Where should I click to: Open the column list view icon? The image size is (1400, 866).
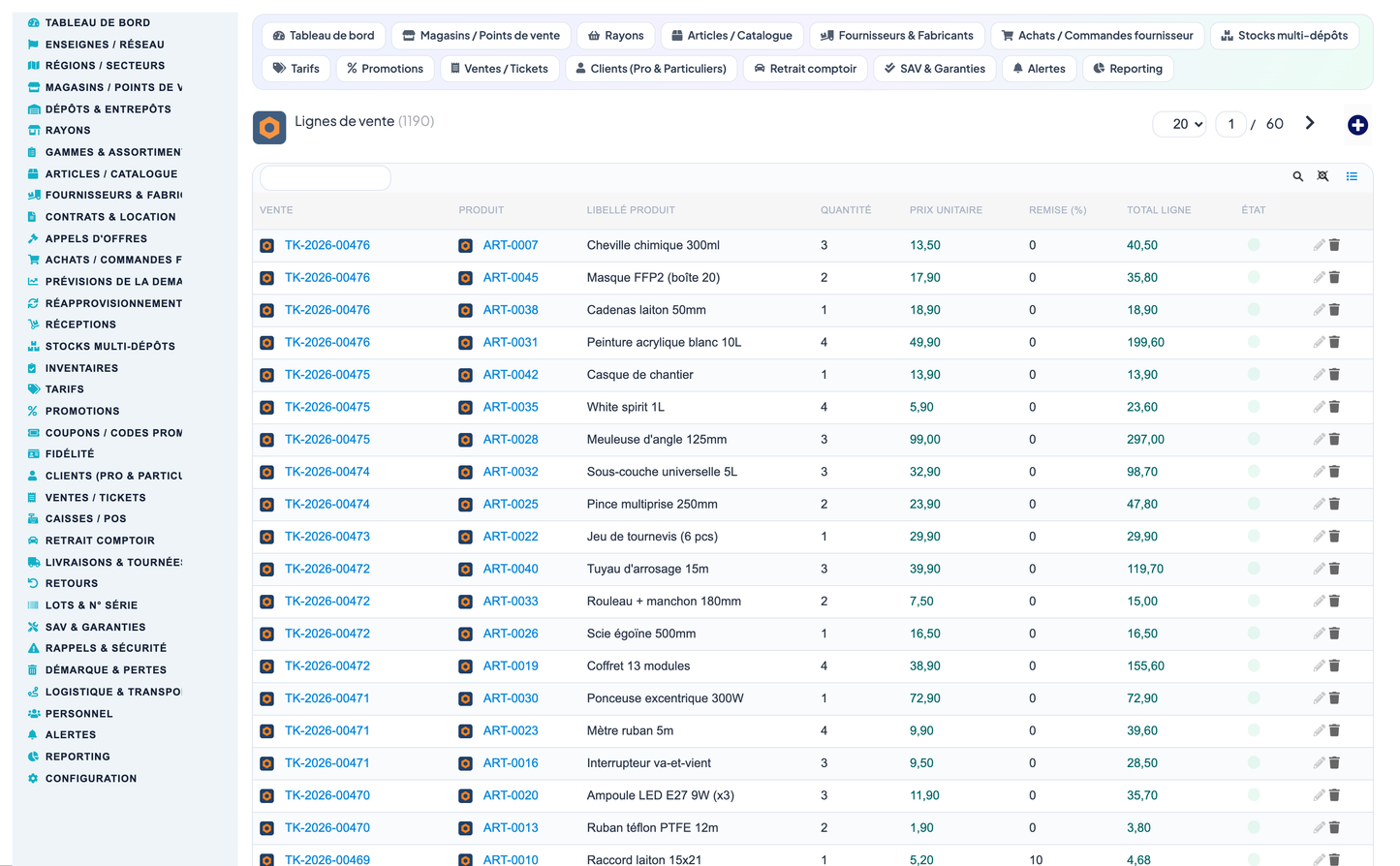pyautogui.click(x=1352, y=176)
